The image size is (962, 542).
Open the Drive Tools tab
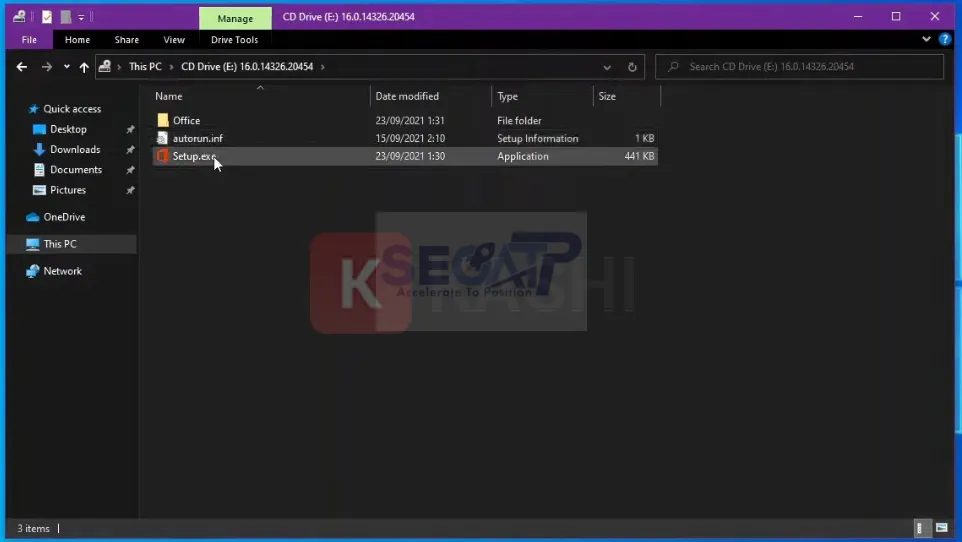pos(234,40)
